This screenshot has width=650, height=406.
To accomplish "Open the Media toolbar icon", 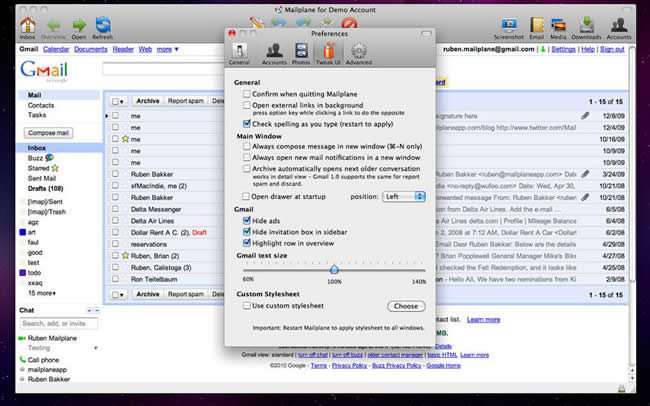I will [x=558, y=25].
